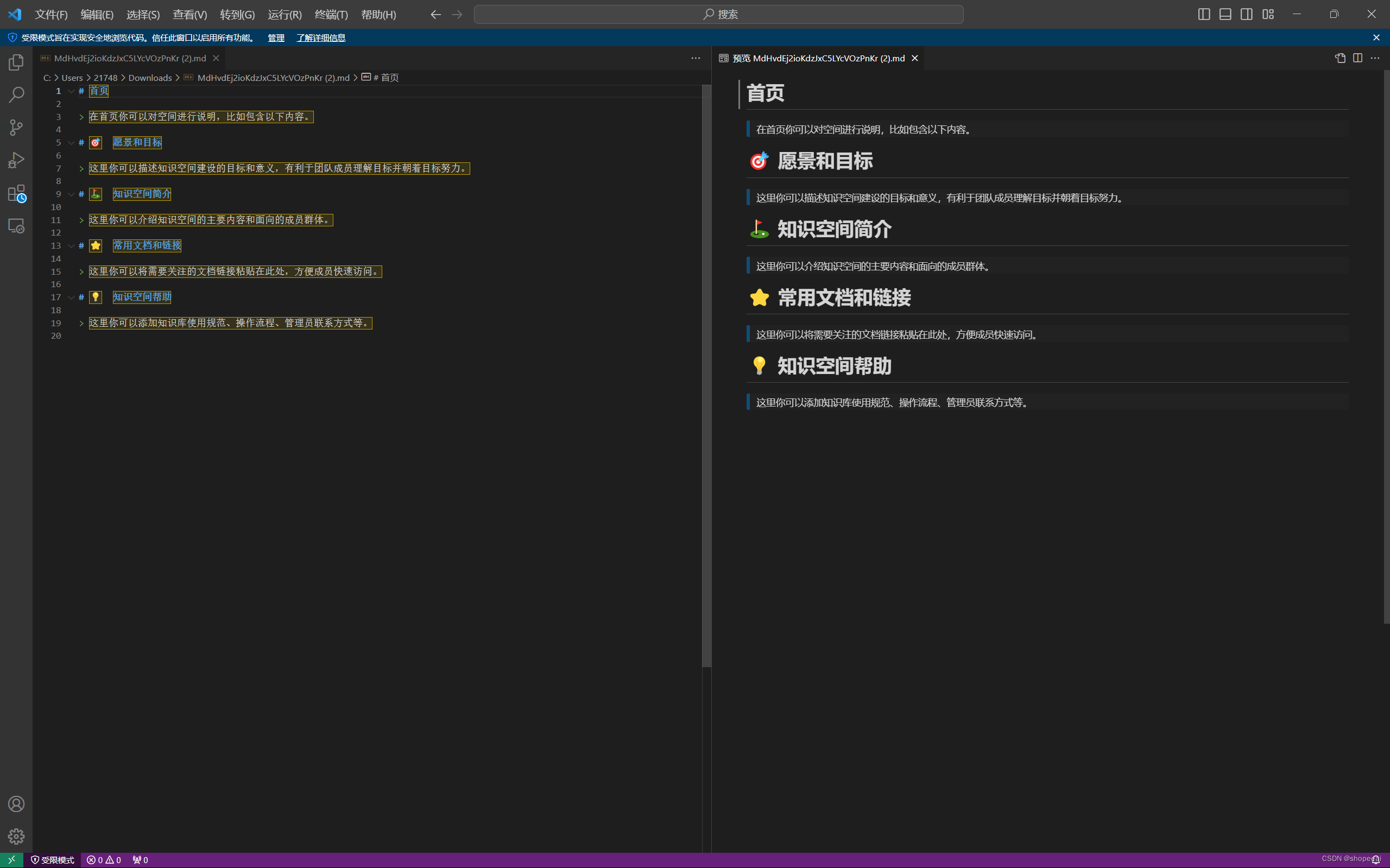Collapse the fold arrow on line 13
1390x868 pixels.
(x=71, y=246)
